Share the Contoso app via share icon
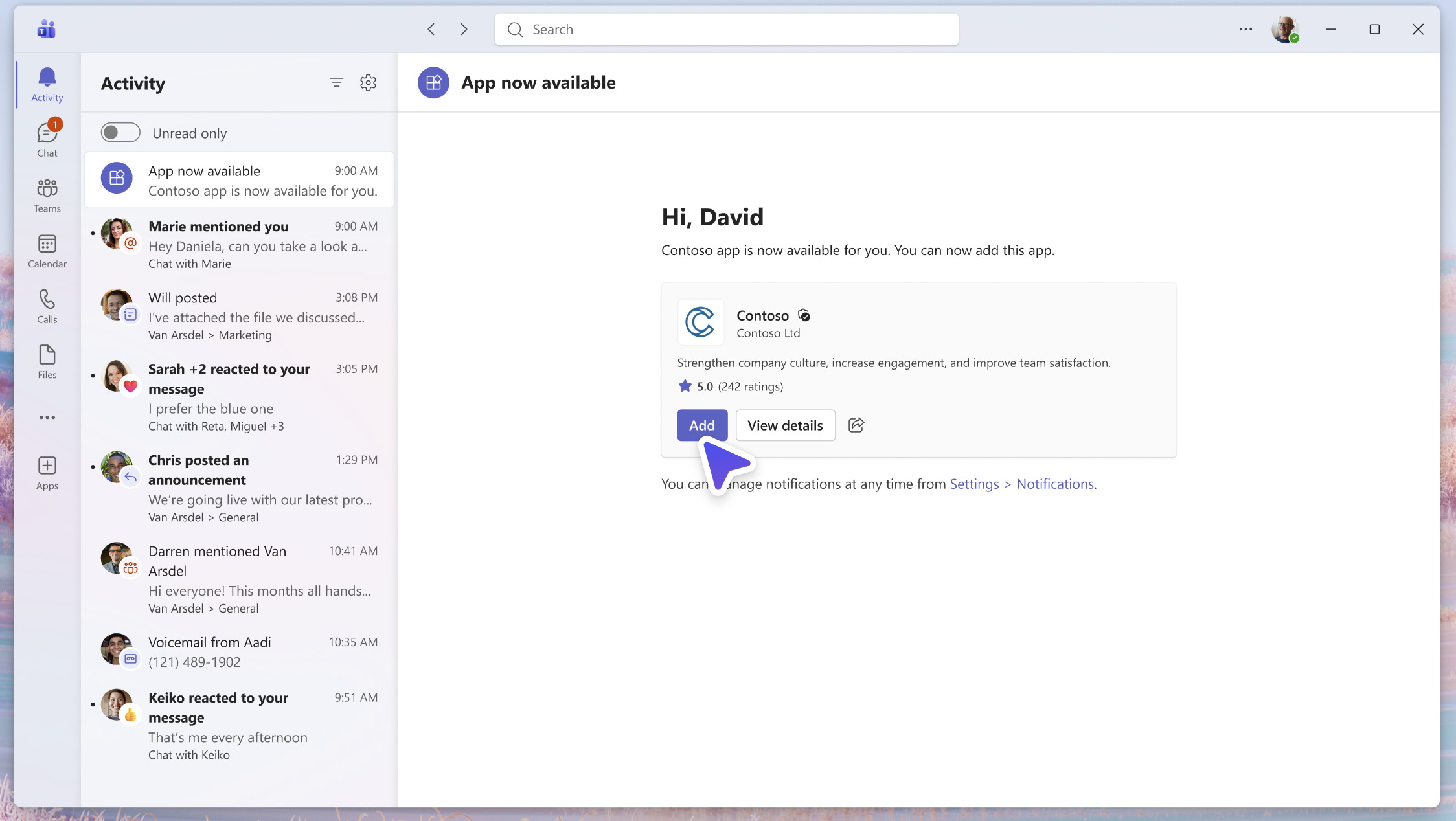Image resolution: width=1456 pixels, height=821 pixels. pyautogui.click(x=856, y=425)
